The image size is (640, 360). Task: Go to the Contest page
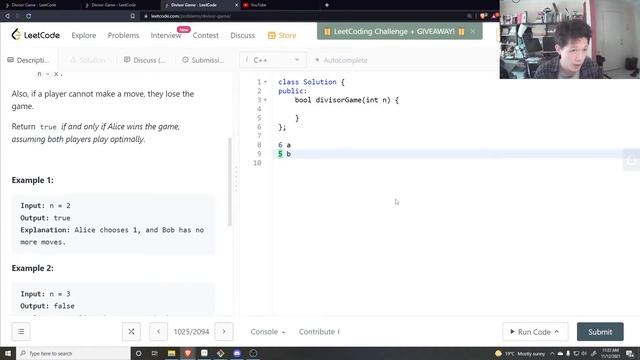(x=206, y=36)
